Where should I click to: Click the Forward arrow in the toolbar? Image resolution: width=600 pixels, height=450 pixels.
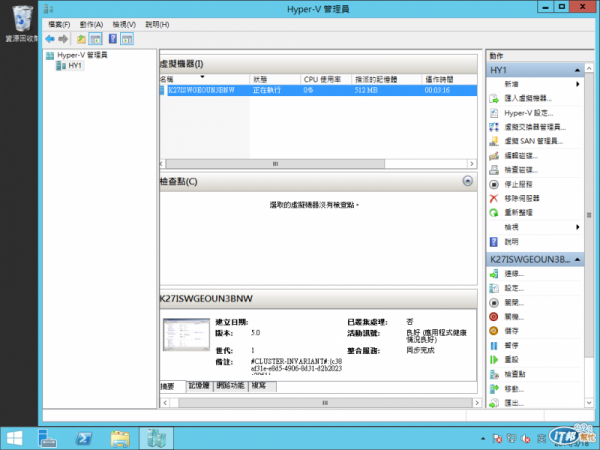point(63,39)
